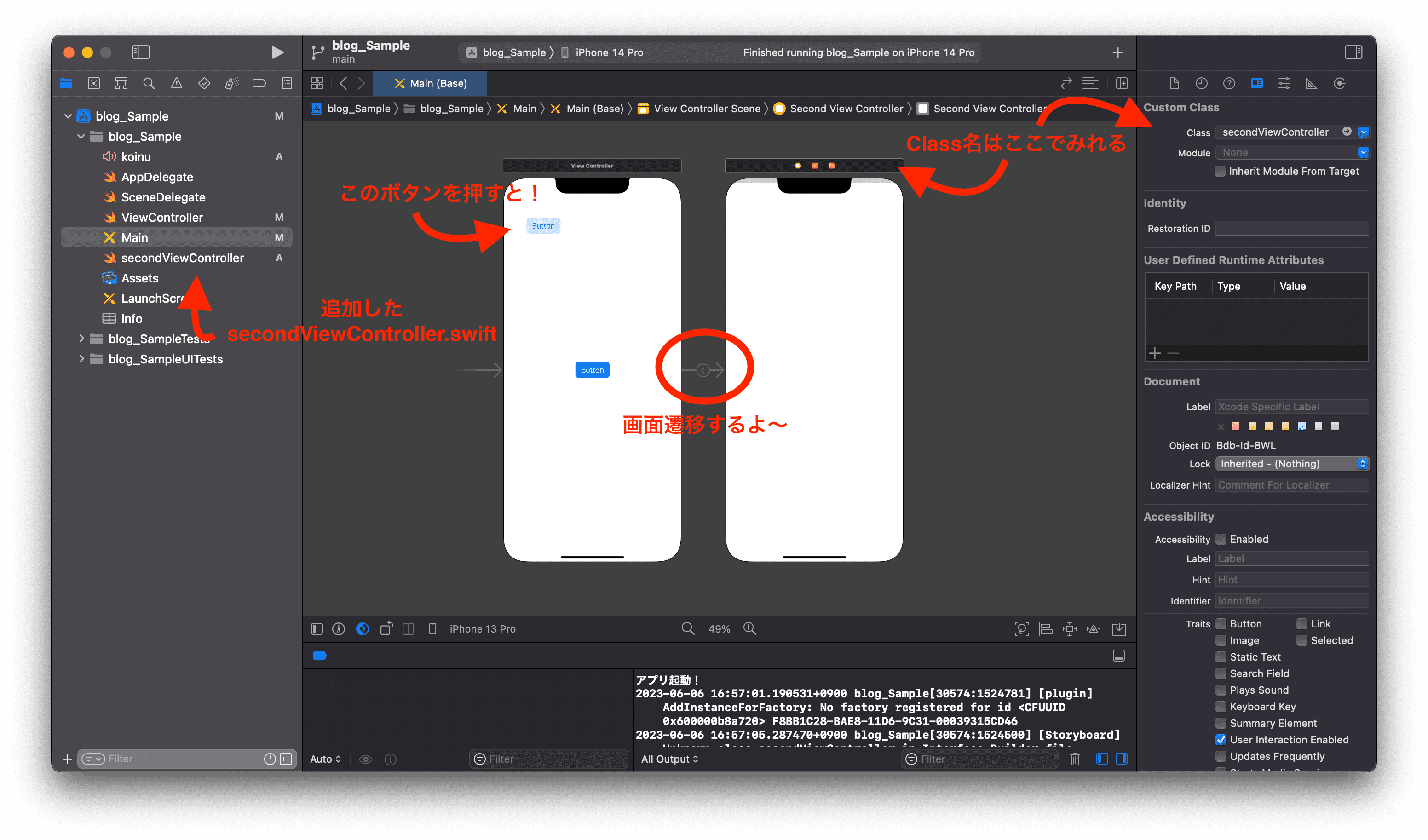
Task: Open the Lock Inherited popup
Action: click(x=1292, y=464)
